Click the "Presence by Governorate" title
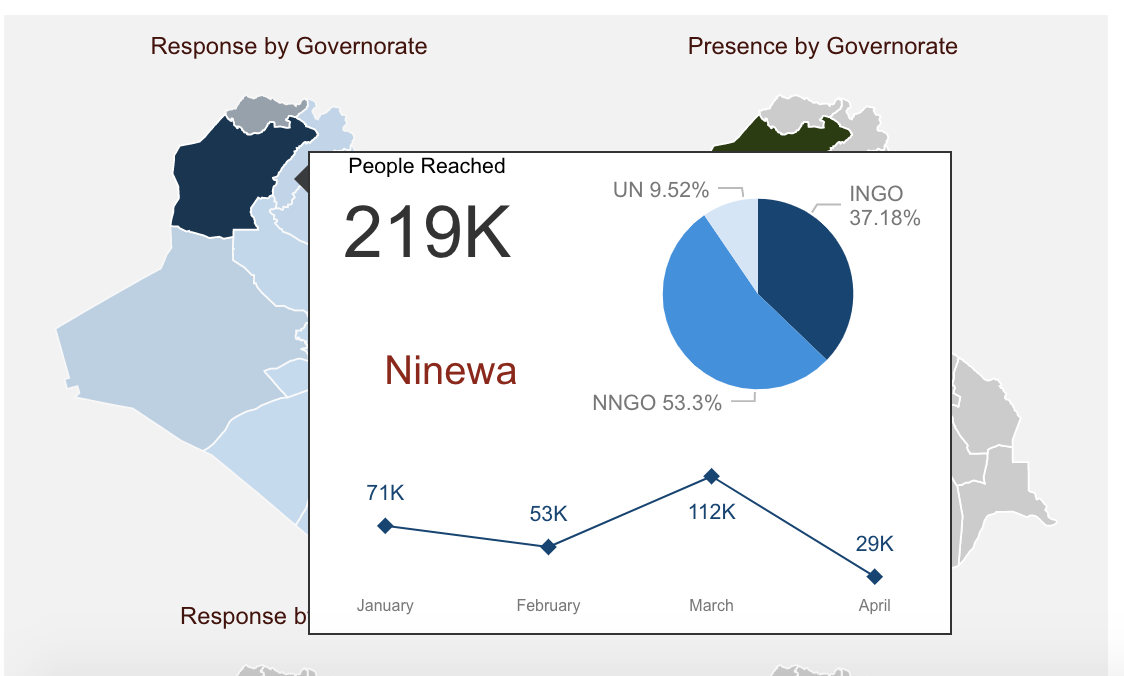The width and height of the screenshot is (1124, 676). [x=822, y=46]
